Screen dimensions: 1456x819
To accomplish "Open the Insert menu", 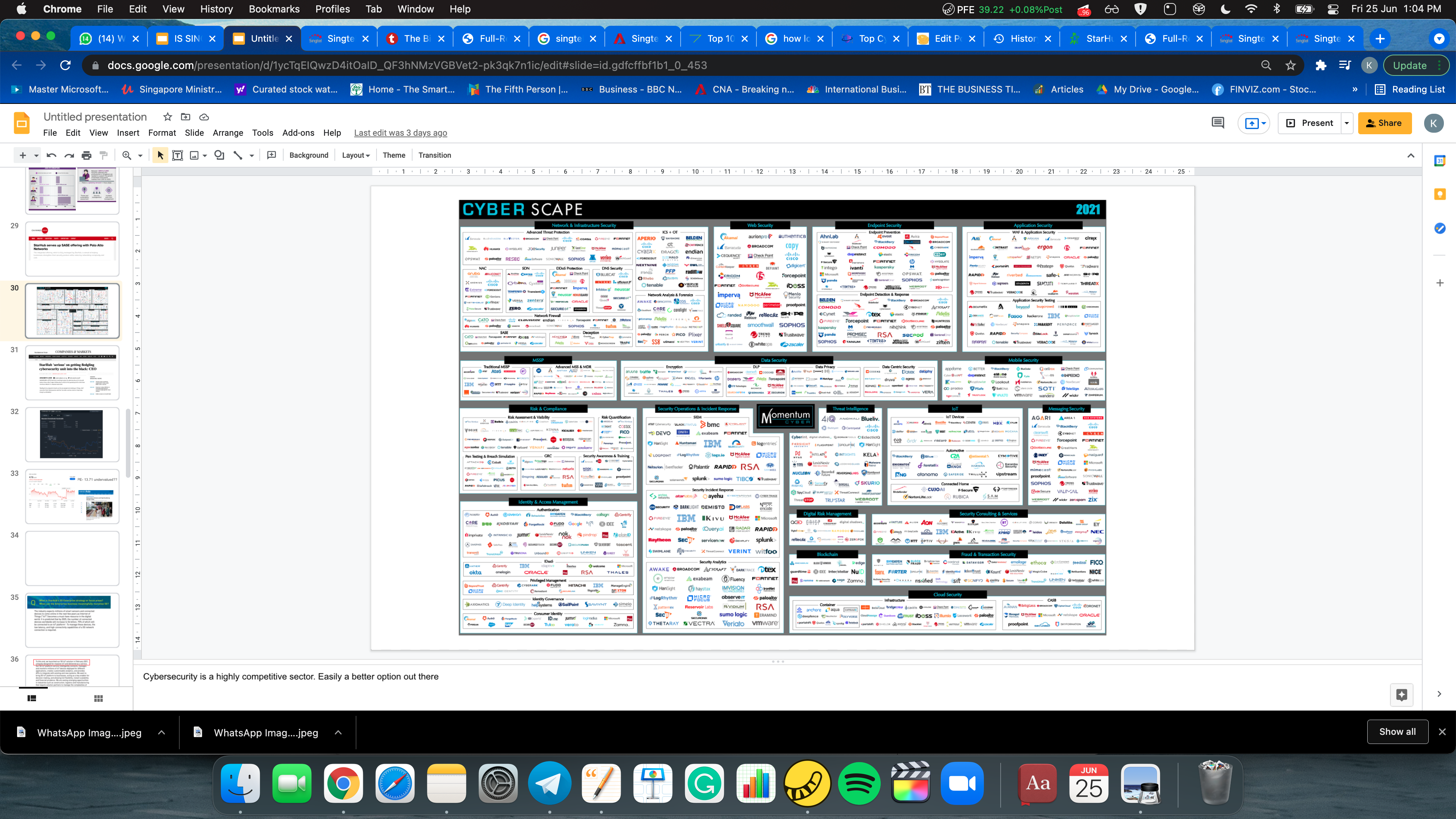I will 128,133.
